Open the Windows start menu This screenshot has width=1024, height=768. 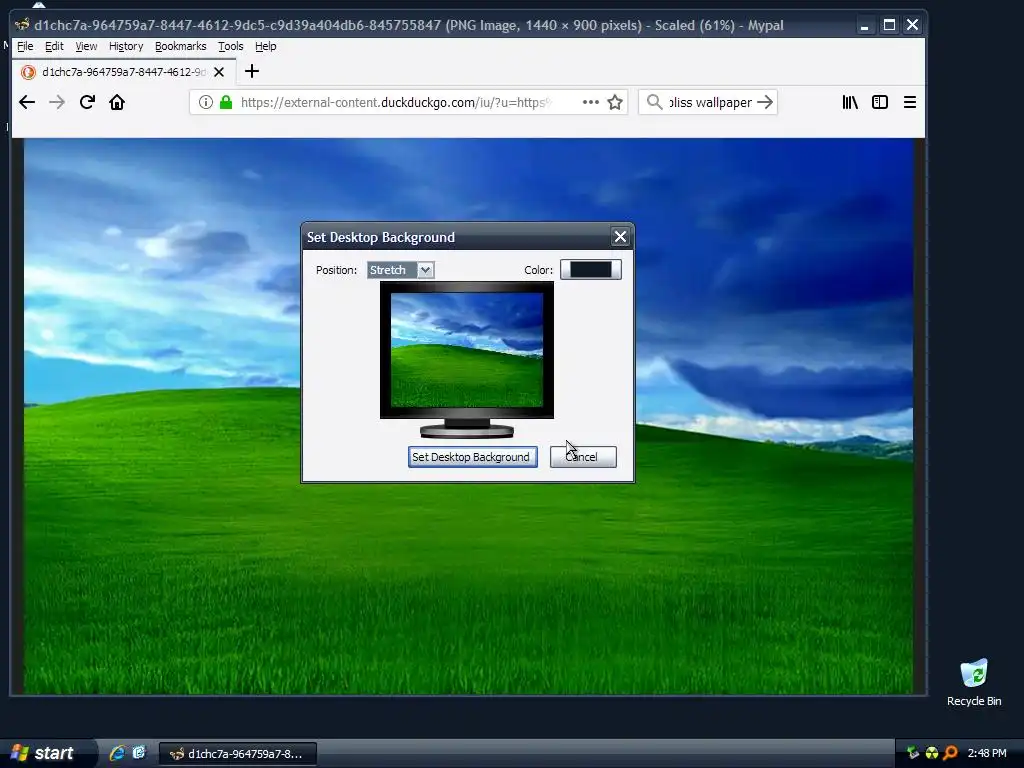[x=43, y=753]
